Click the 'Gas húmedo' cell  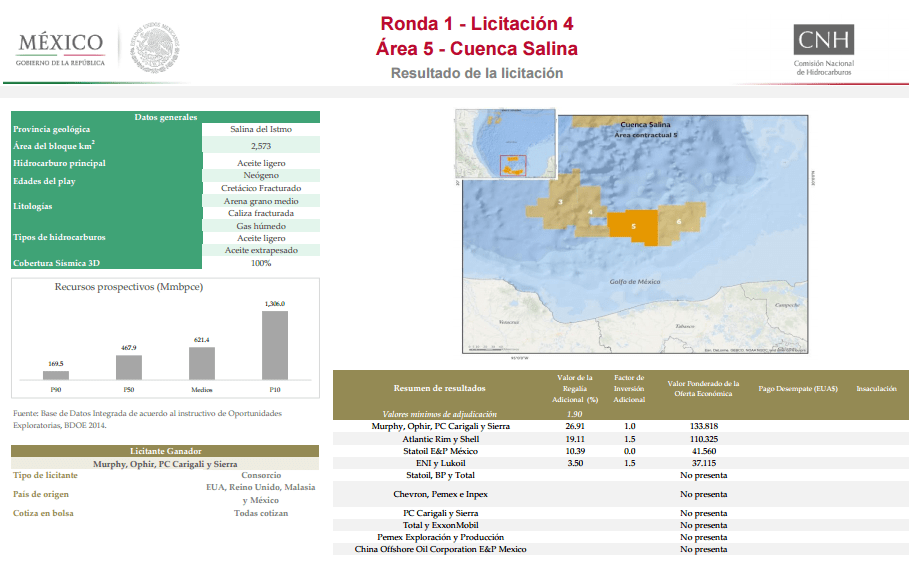(x=261, y=226)
